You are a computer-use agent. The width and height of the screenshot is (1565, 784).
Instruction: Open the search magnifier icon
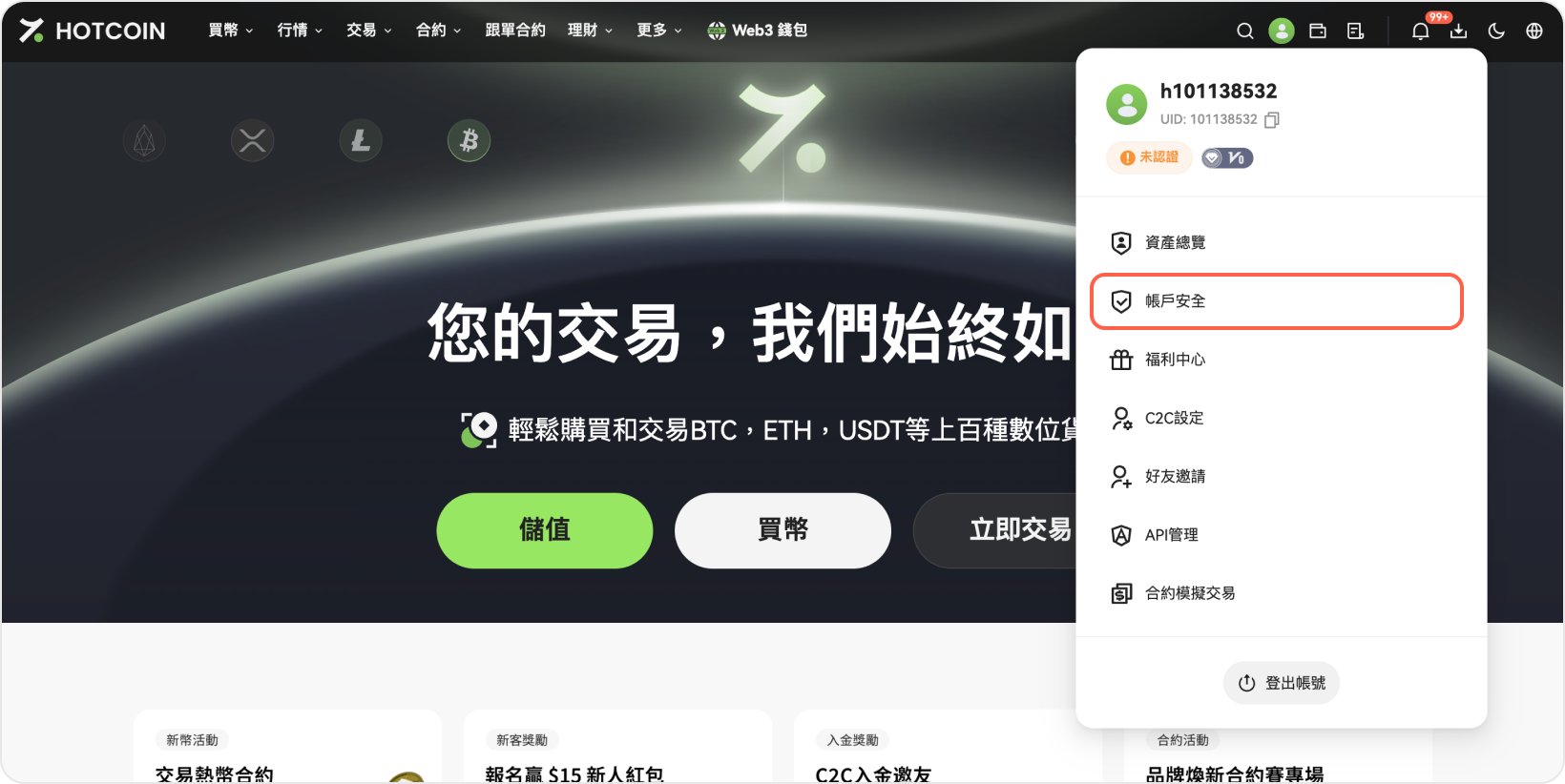1244,31
